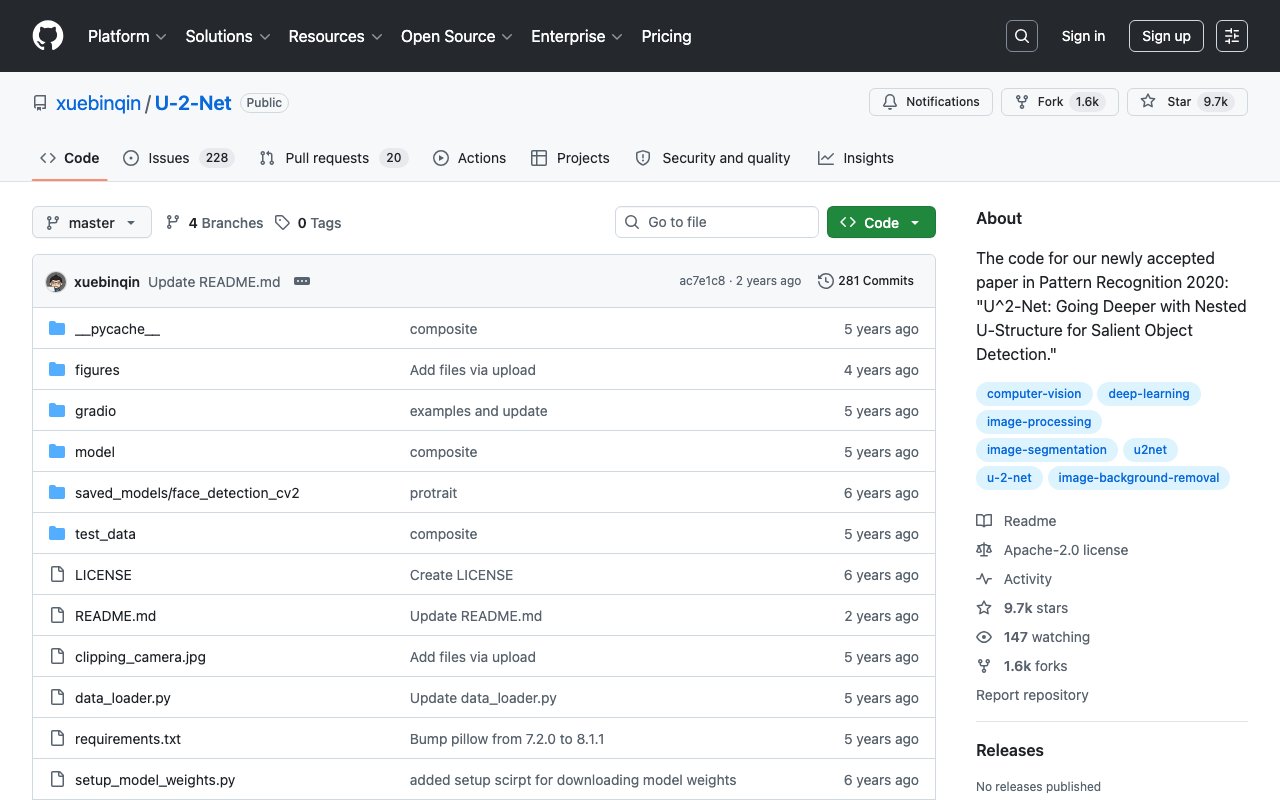Select the image-background-removal topic tag
1280x800 pixels.
[1139, 478]
